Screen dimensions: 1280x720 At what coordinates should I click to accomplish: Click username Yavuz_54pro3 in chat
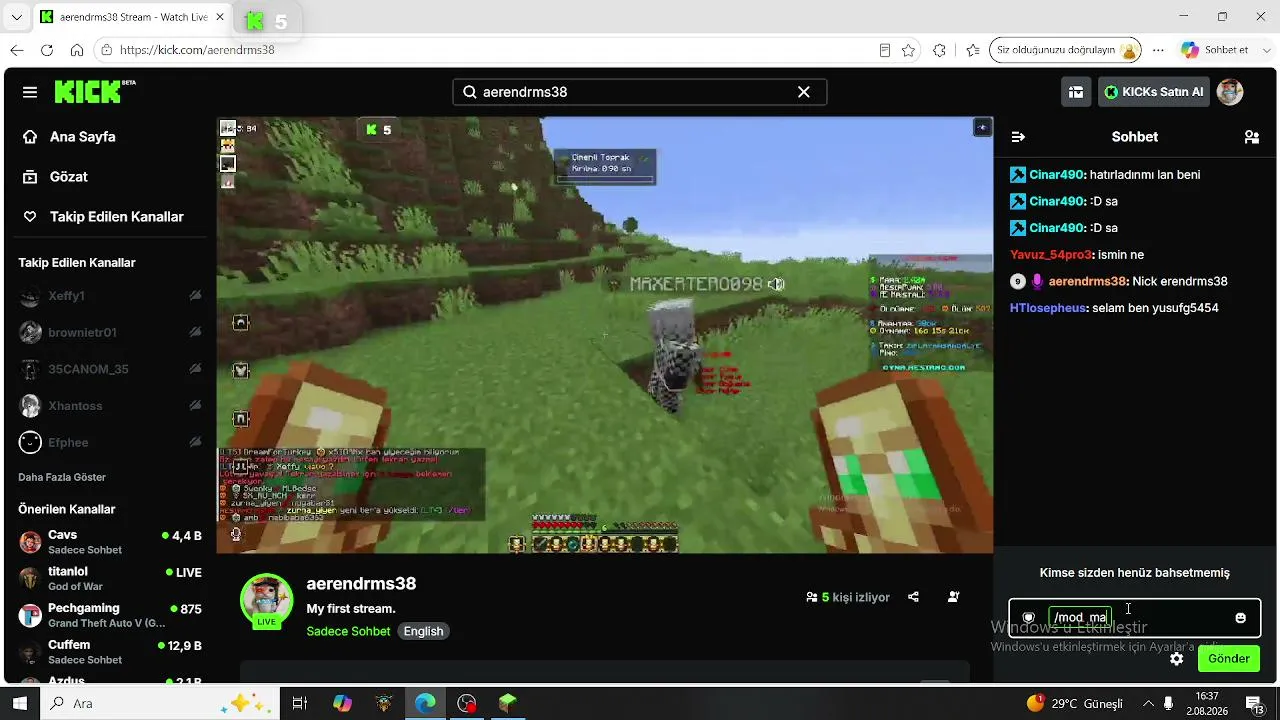click(1051, 255)
